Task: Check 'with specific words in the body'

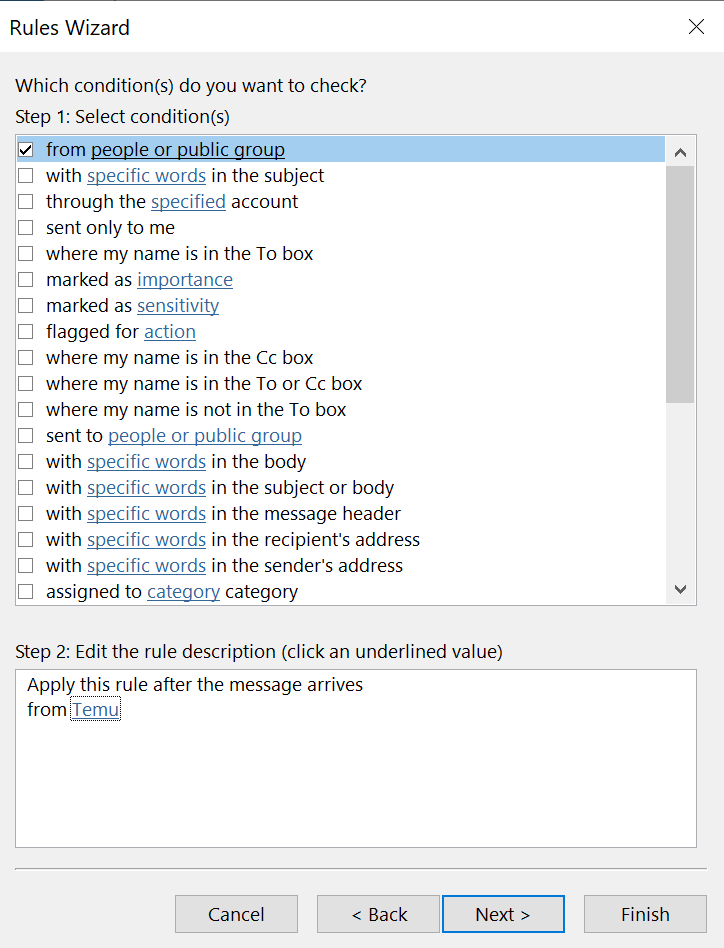Action: point(25,461)
